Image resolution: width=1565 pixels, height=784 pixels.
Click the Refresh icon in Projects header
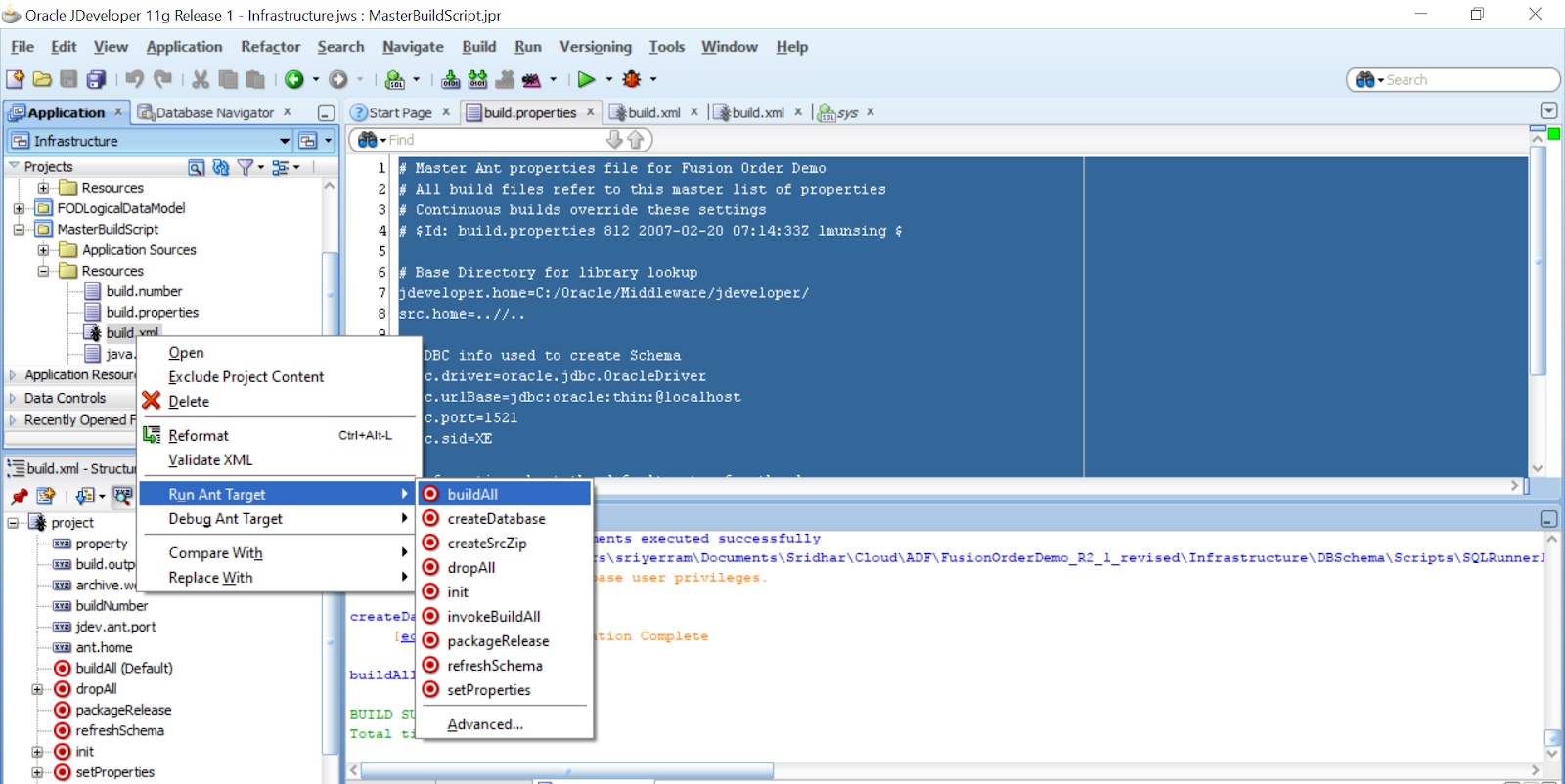[x=221, y=167]
